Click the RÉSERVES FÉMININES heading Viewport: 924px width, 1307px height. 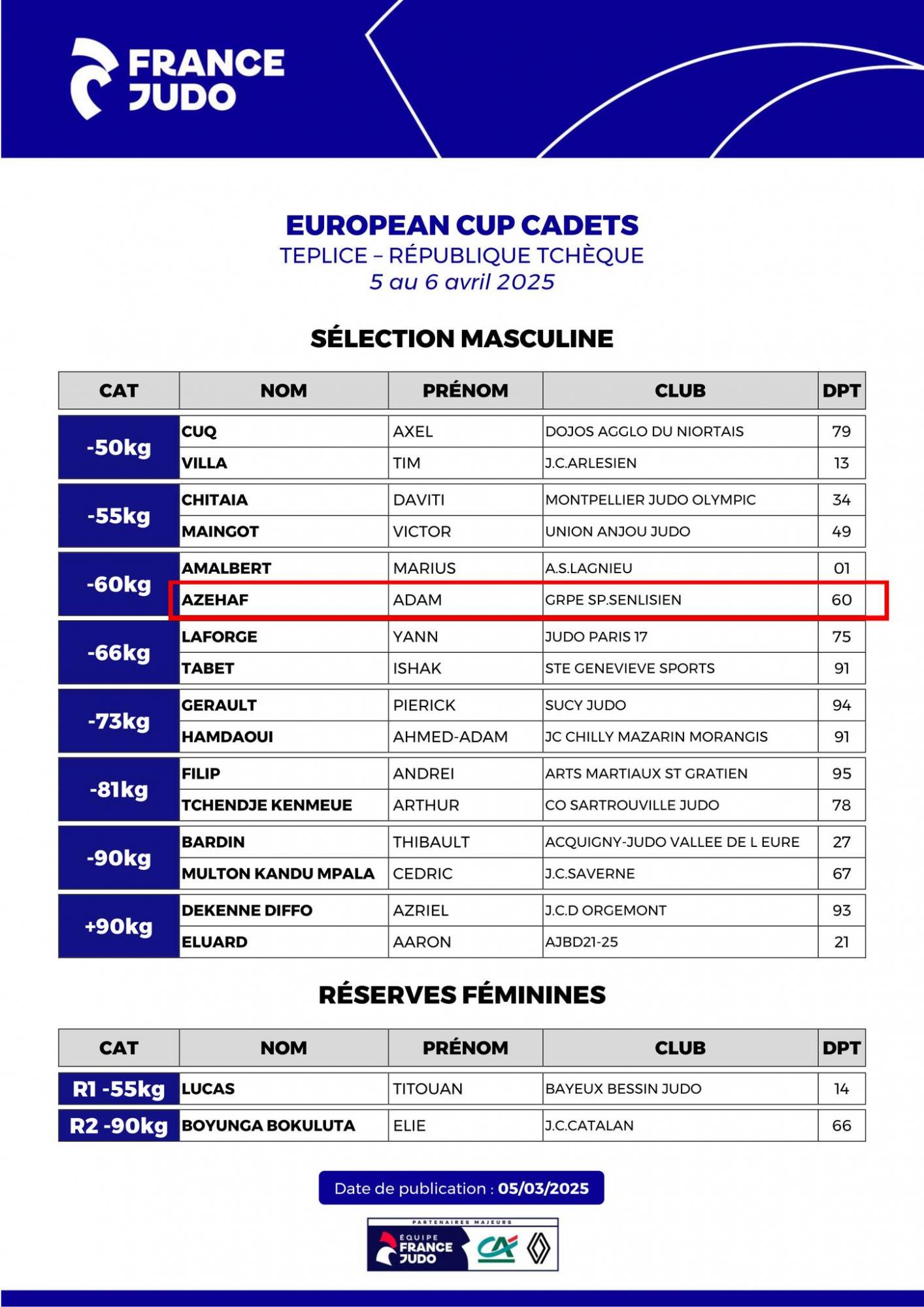tap(462, 995)
